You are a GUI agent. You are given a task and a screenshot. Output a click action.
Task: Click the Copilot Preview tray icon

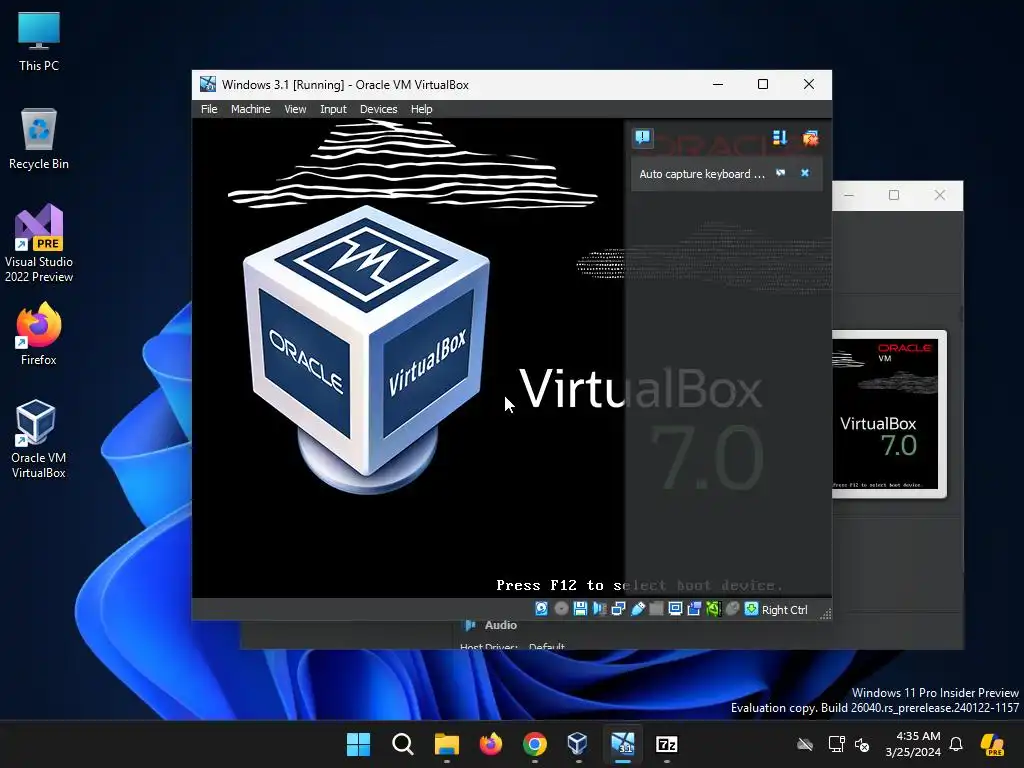pos(992,744)
